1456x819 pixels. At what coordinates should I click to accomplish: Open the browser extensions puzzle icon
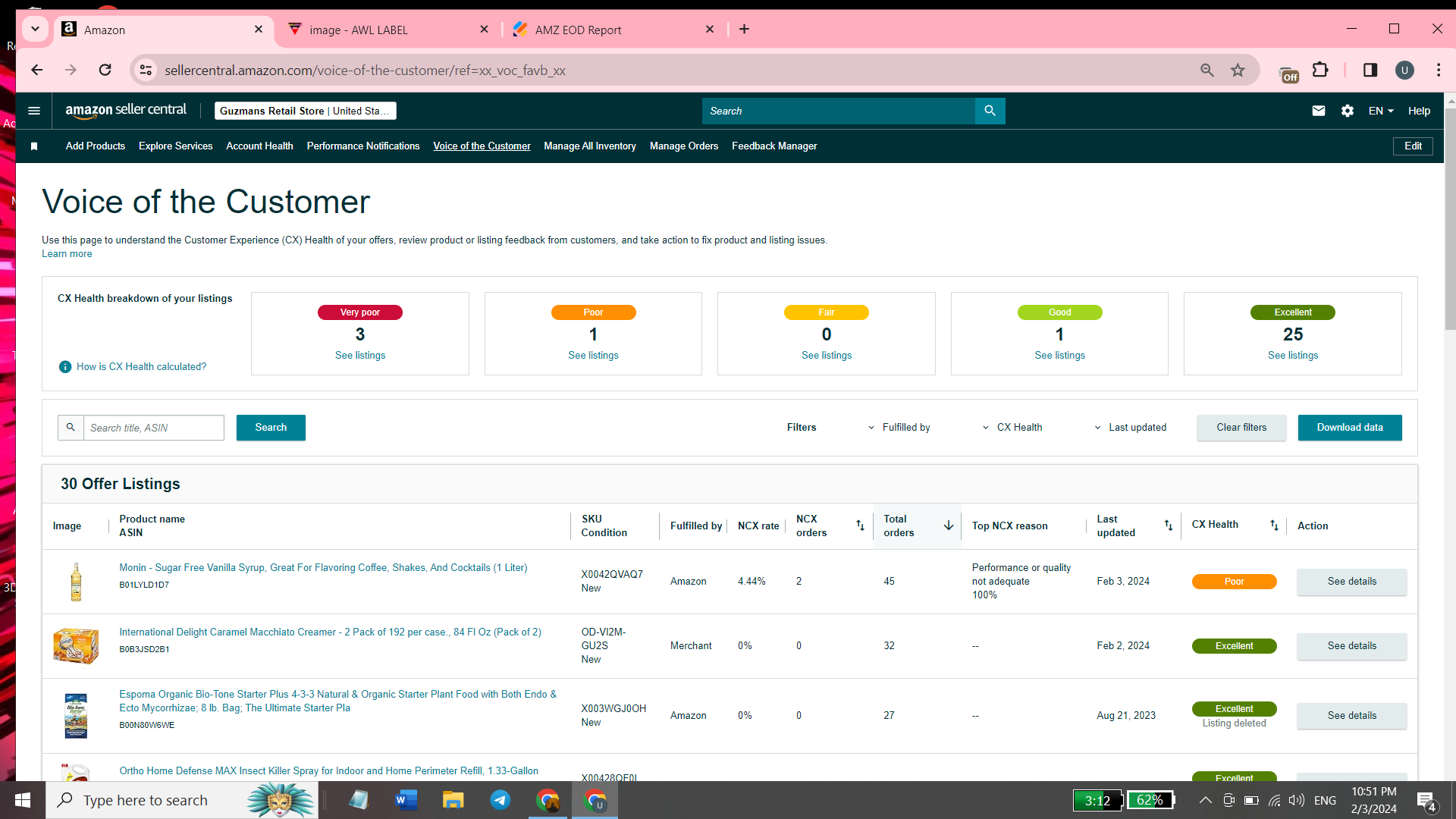[x=1320, y=71]
